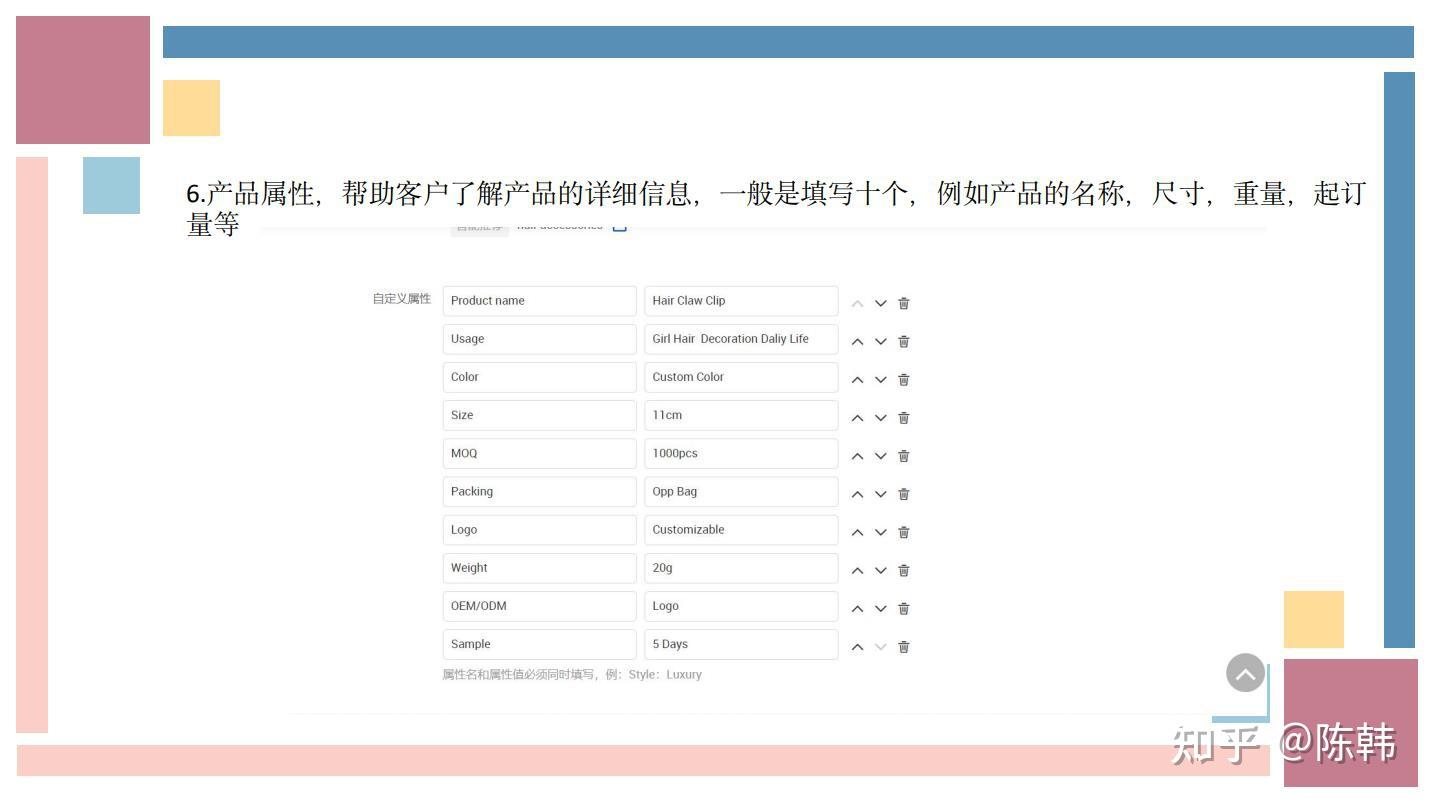This screenshot has width=1434, height=803.
Task: Move the Color row down
Action: click(881, 379)
